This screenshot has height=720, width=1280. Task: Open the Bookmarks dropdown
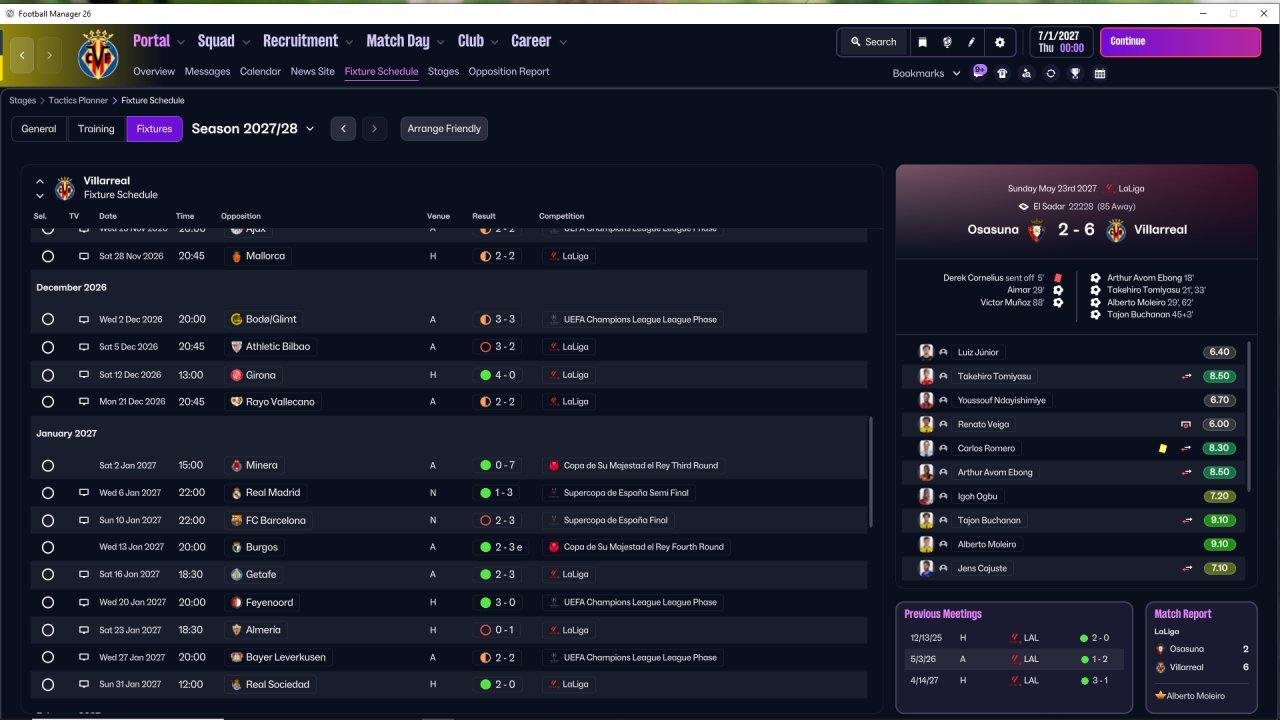[x=926, y=73]
